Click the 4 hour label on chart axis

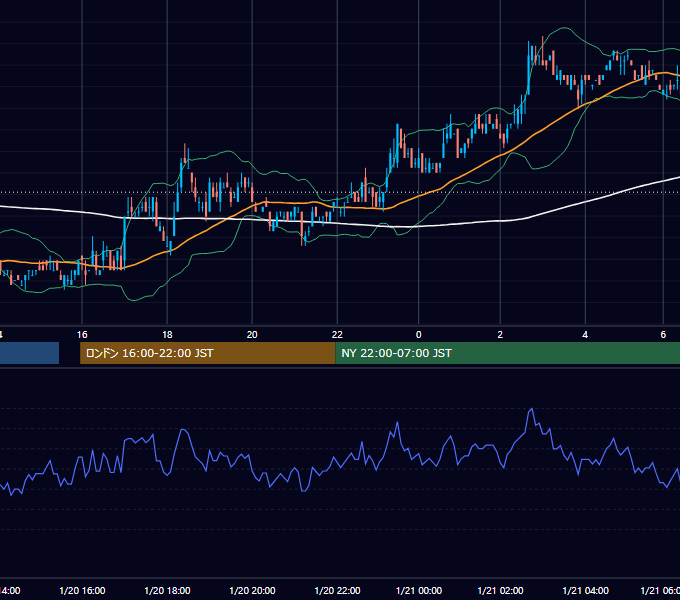click(x=585, y=335)
